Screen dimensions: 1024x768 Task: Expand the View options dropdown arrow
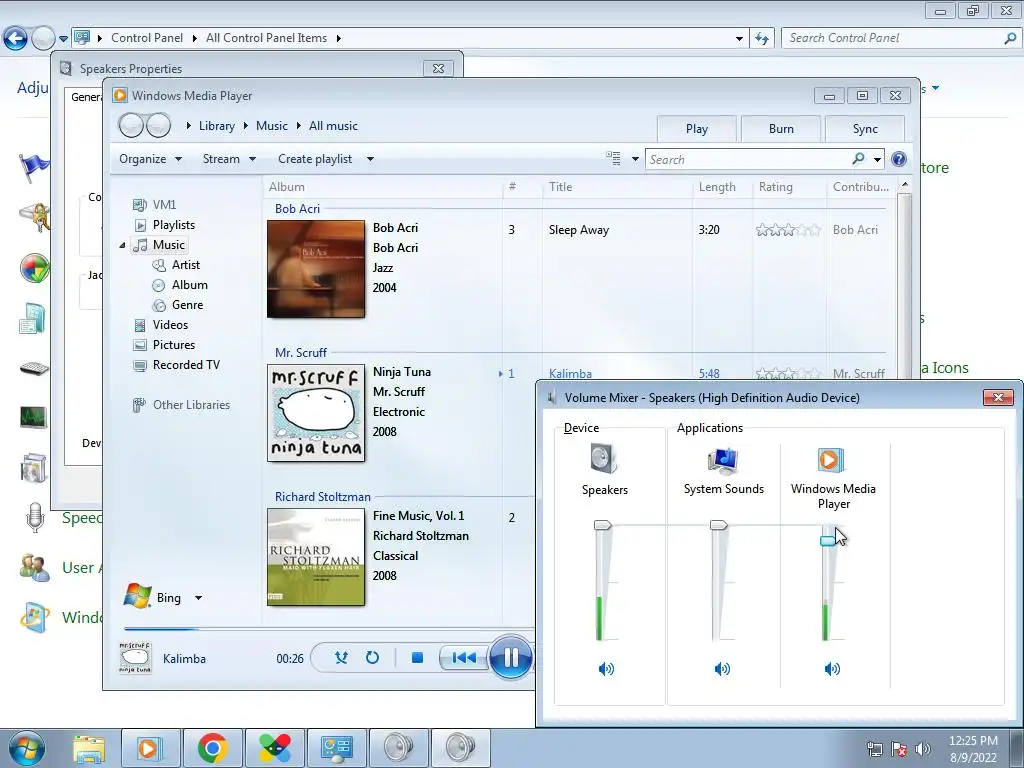pos(635,159)
